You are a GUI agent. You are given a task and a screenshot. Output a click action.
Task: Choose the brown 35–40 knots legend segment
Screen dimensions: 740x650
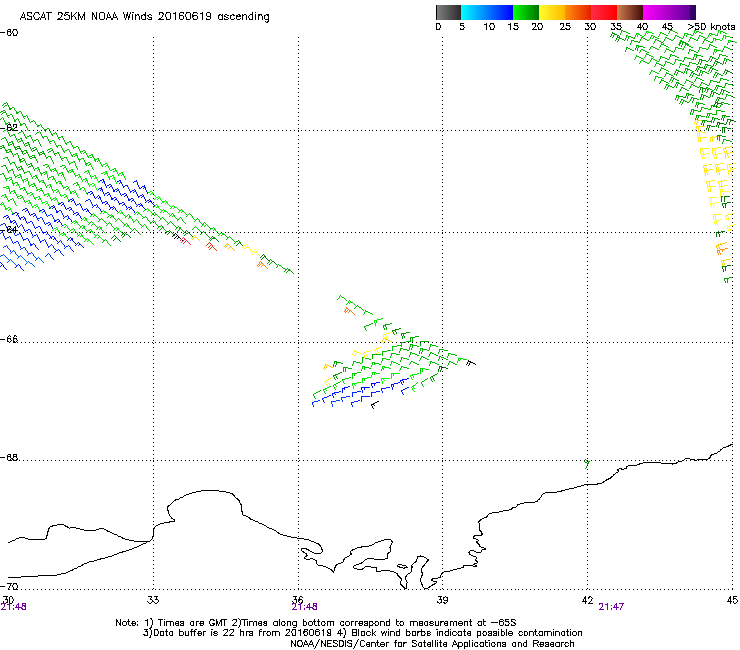click(x=630, y=12)
